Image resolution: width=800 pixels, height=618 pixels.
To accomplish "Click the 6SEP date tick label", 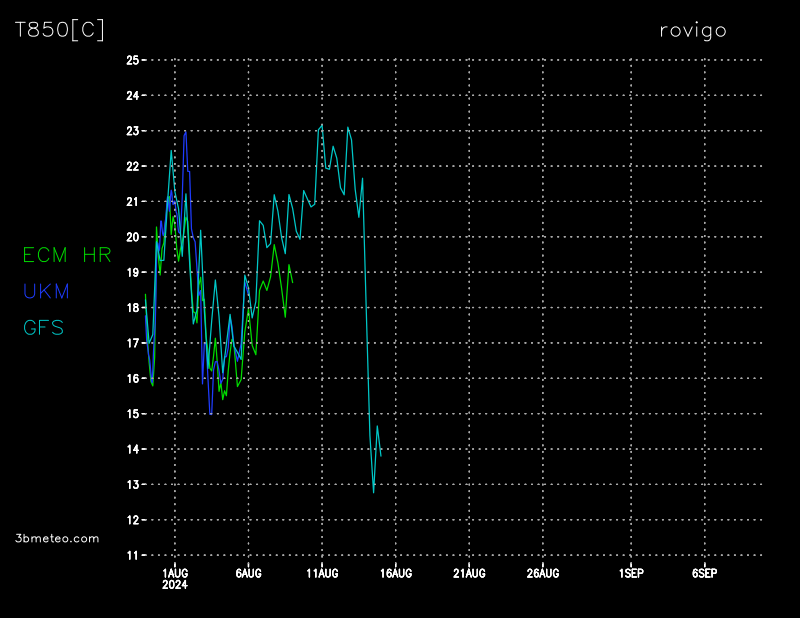I will coord(704,573).
